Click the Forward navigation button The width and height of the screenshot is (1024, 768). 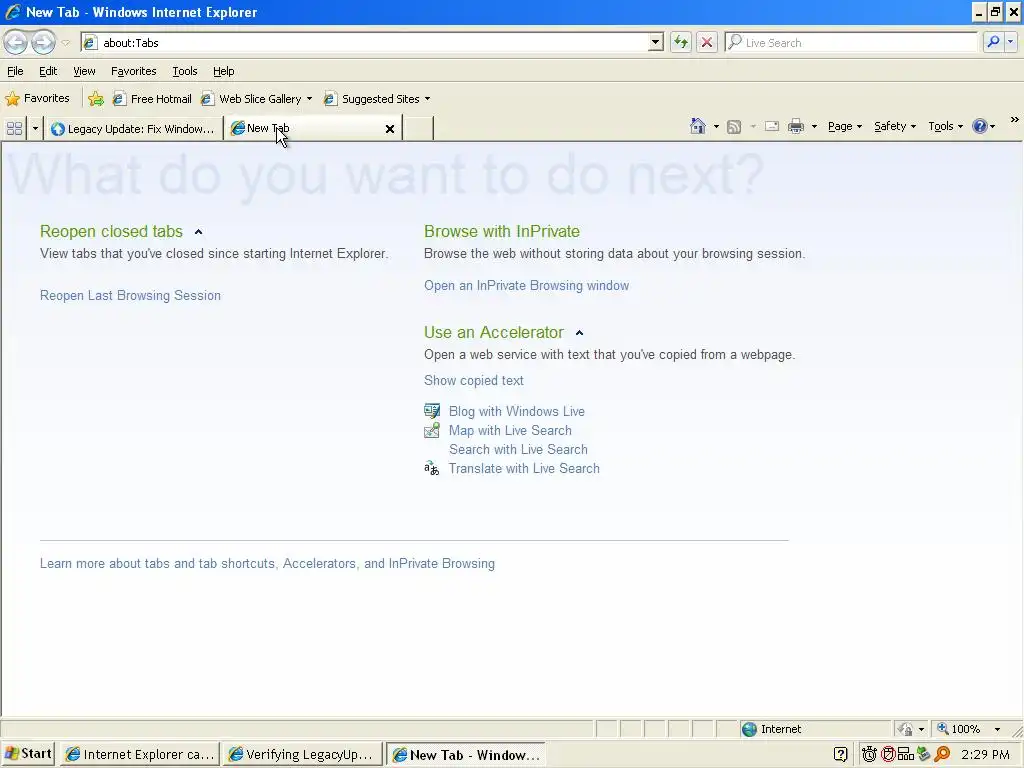(x=43, y=42)
